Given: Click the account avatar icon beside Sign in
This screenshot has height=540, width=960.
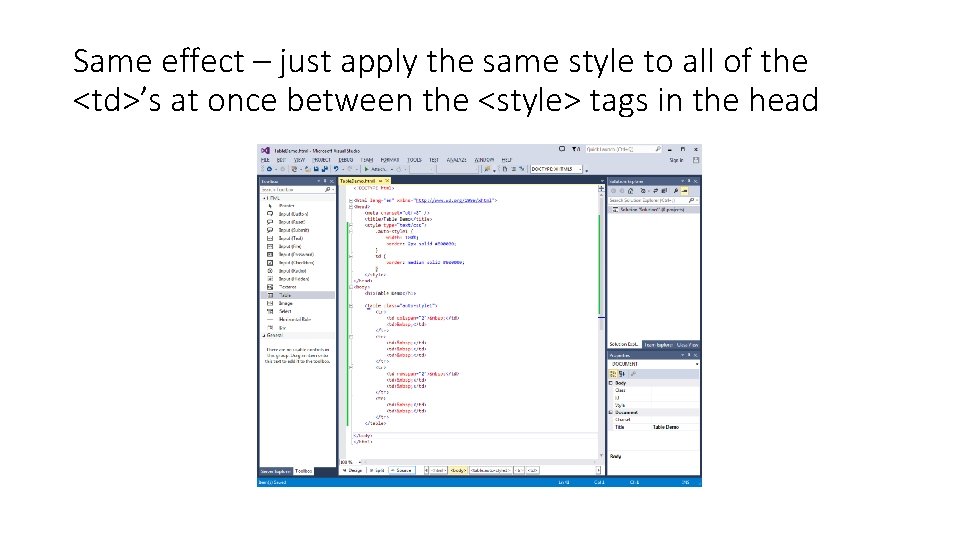Looking at the screenshot, I should point(696,160).
